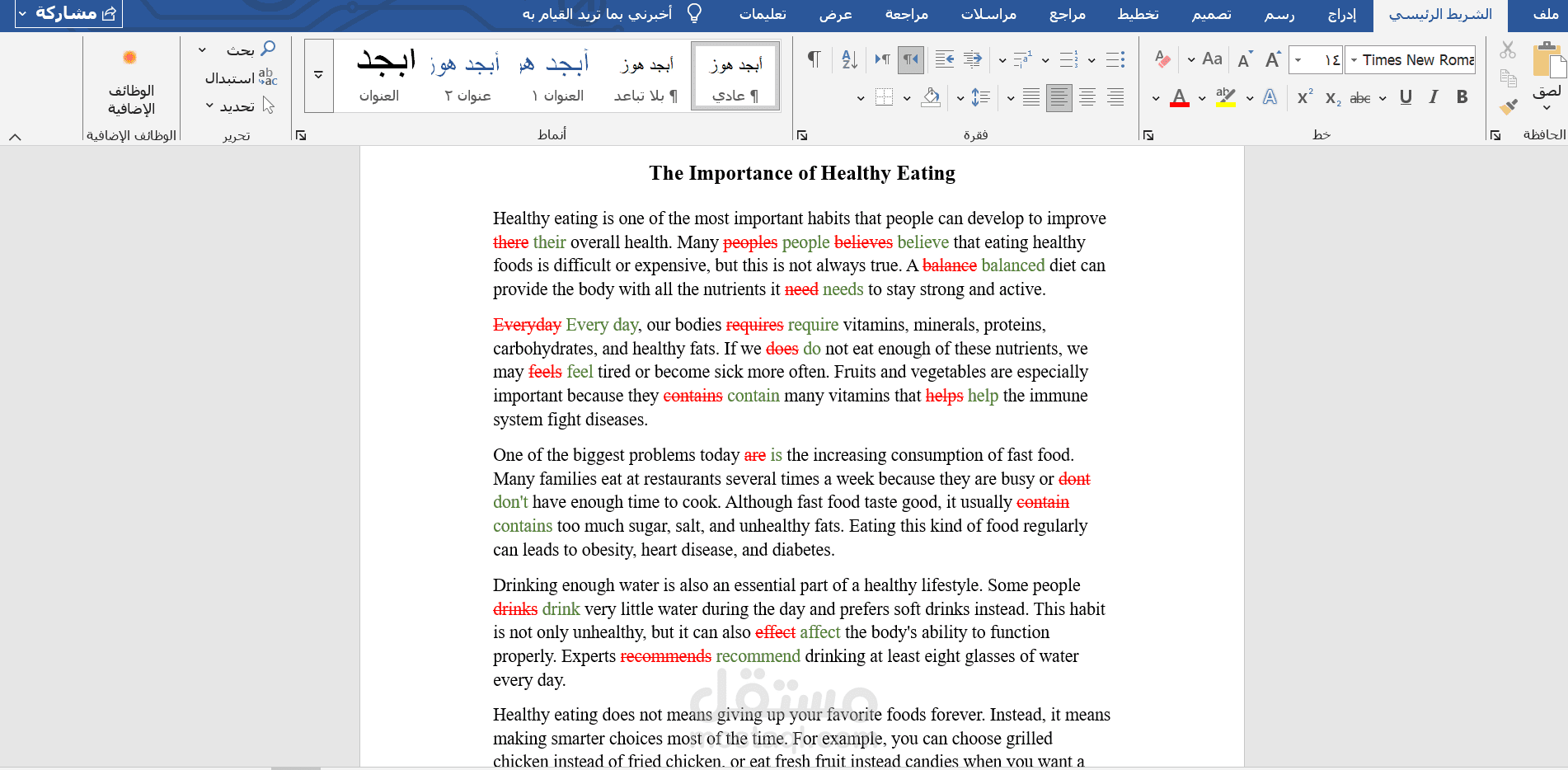Open the Clipboard pane launcher (الحافظة)

point(1495,135)
